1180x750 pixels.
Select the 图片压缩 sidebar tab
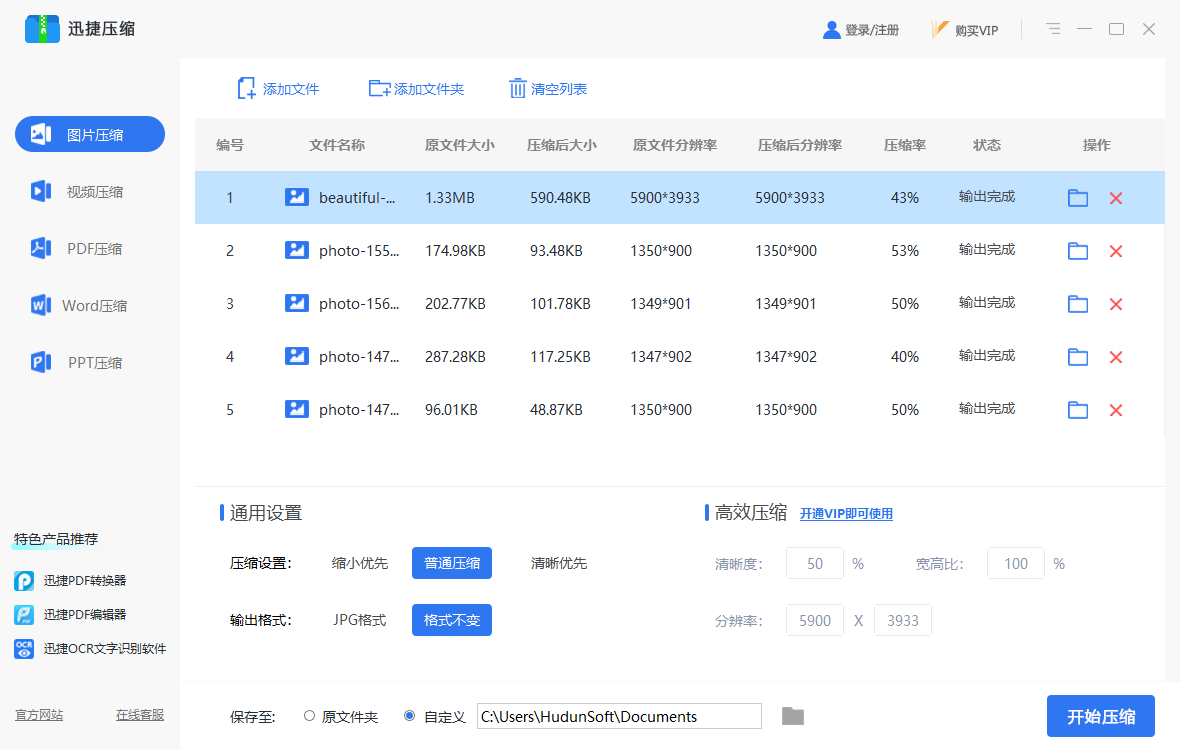(90, 134)
